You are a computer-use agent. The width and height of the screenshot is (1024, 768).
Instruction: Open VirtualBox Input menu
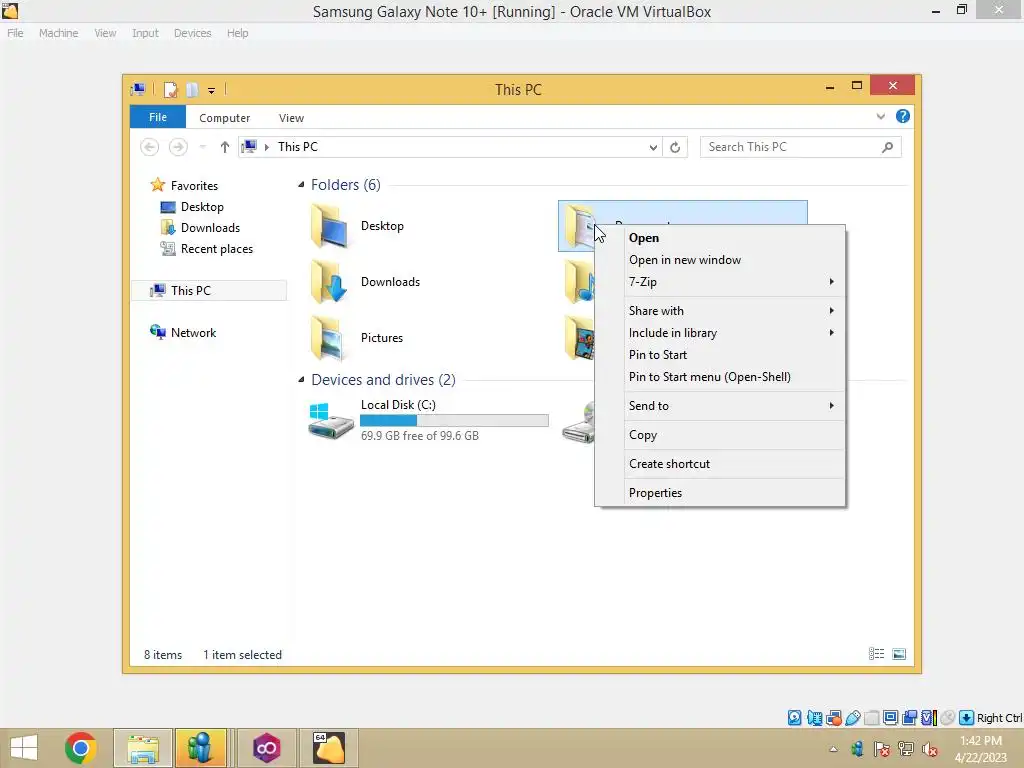pyautogui.click(x=145, y=33)
